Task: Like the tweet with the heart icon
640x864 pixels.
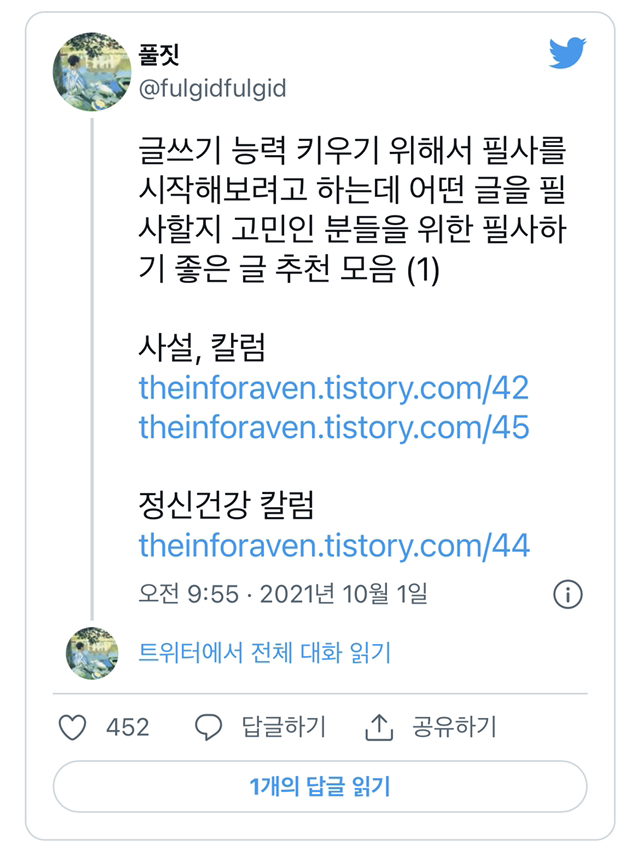Action: [x=73, y=727]
